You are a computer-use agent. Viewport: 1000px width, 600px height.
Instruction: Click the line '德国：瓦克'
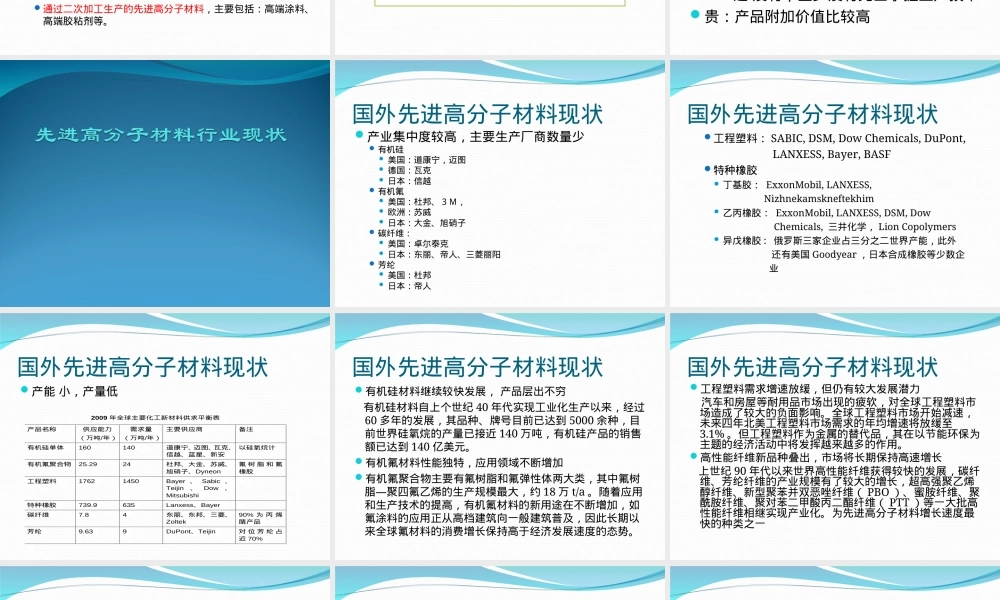(409, 170)
